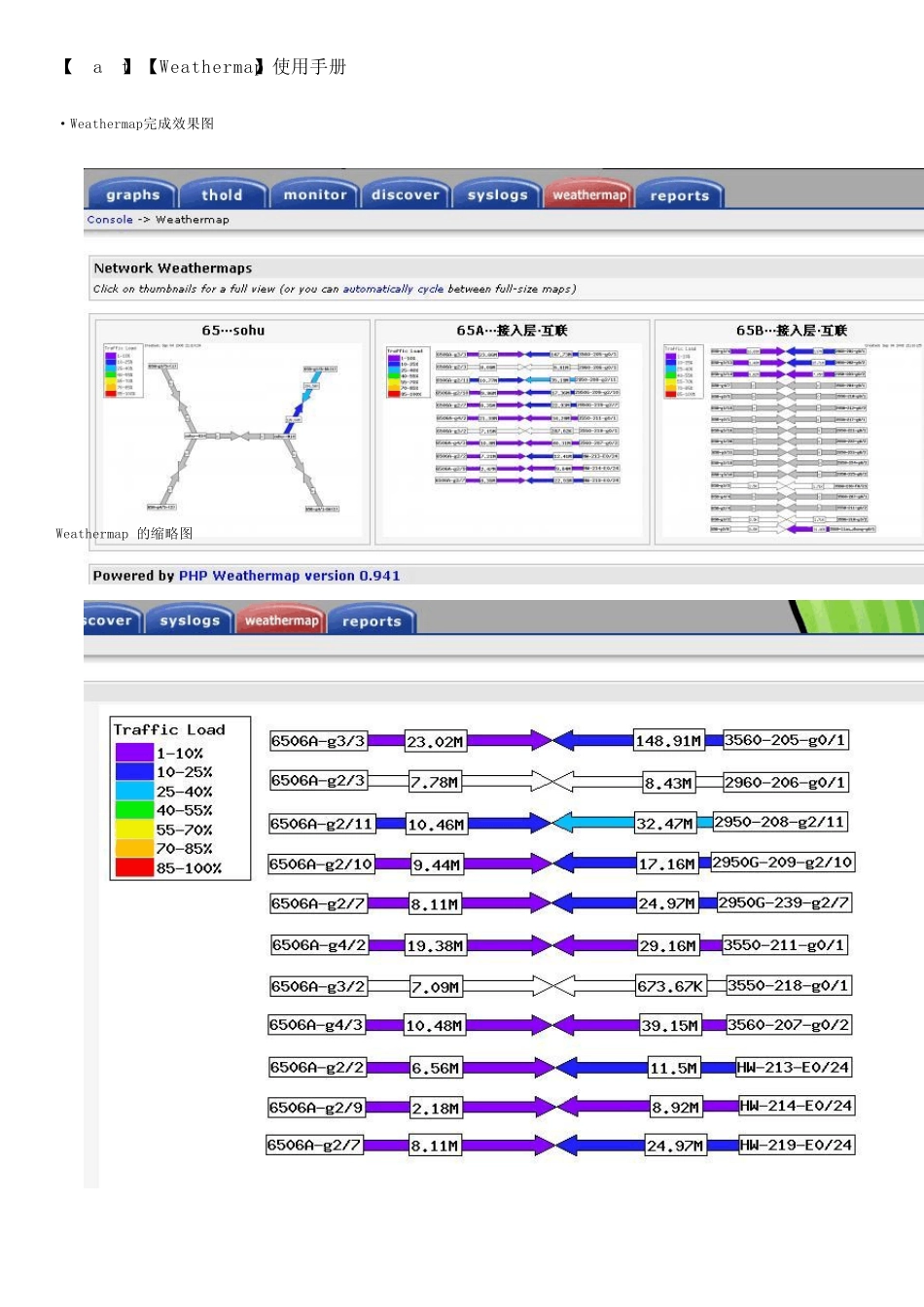Click the 11.5M bandwidth label
This screenshot has height=1307, width=924.
click(x=674, y=1068)
